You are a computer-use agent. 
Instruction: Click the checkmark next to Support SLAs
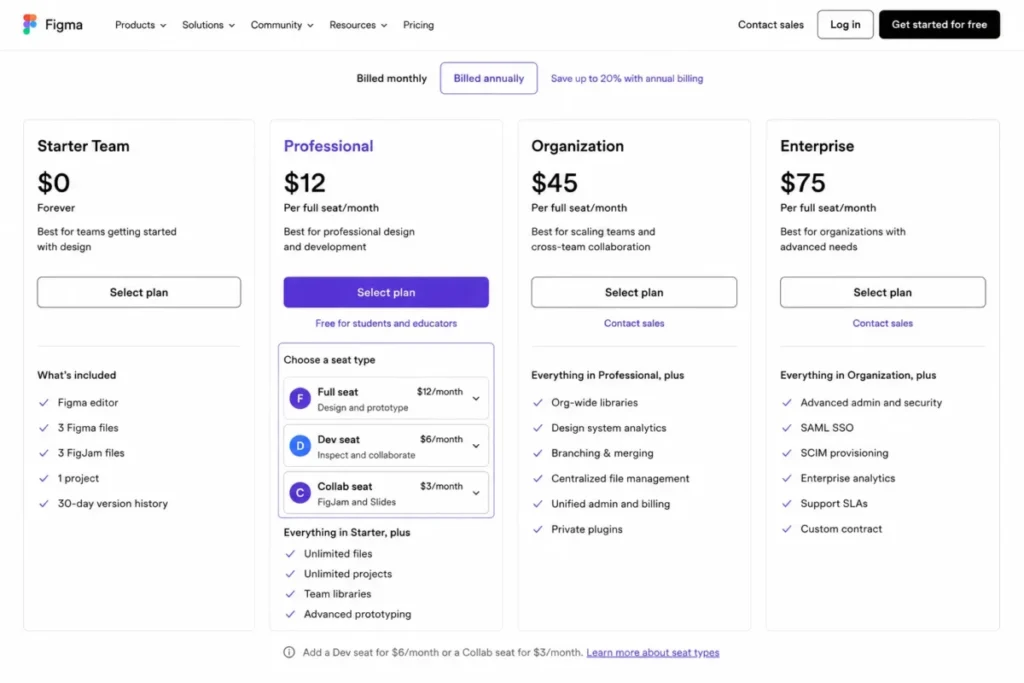pyautogui.click(x=786, y=504)
